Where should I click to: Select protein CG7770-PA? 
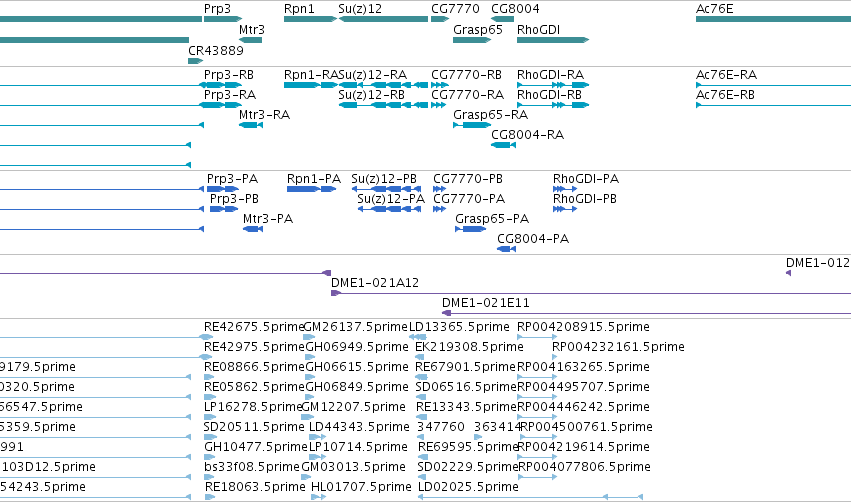(469, 199)
